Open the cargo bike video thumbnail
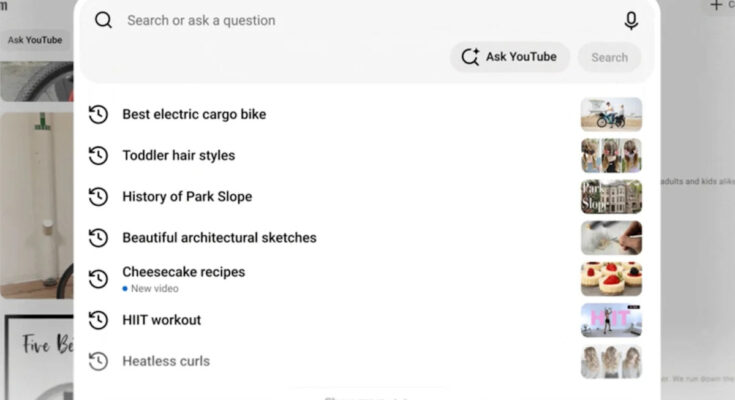The image size is (735, 400). tap(611, 114)
